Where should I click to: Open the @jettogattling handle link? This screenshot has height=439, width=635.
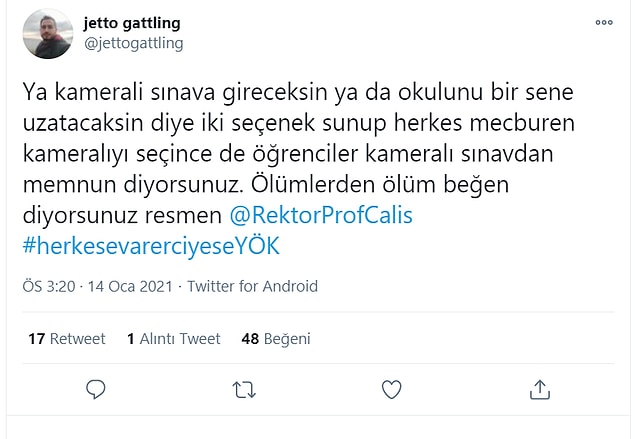click(x=134, y=43)
